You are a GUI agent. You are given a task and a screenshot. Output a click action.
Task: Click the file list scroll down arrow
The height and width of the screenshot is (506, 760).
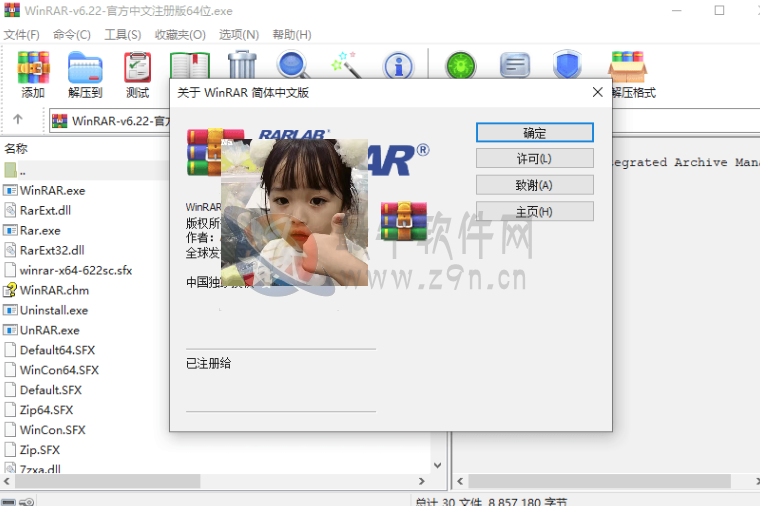(437, 465)
